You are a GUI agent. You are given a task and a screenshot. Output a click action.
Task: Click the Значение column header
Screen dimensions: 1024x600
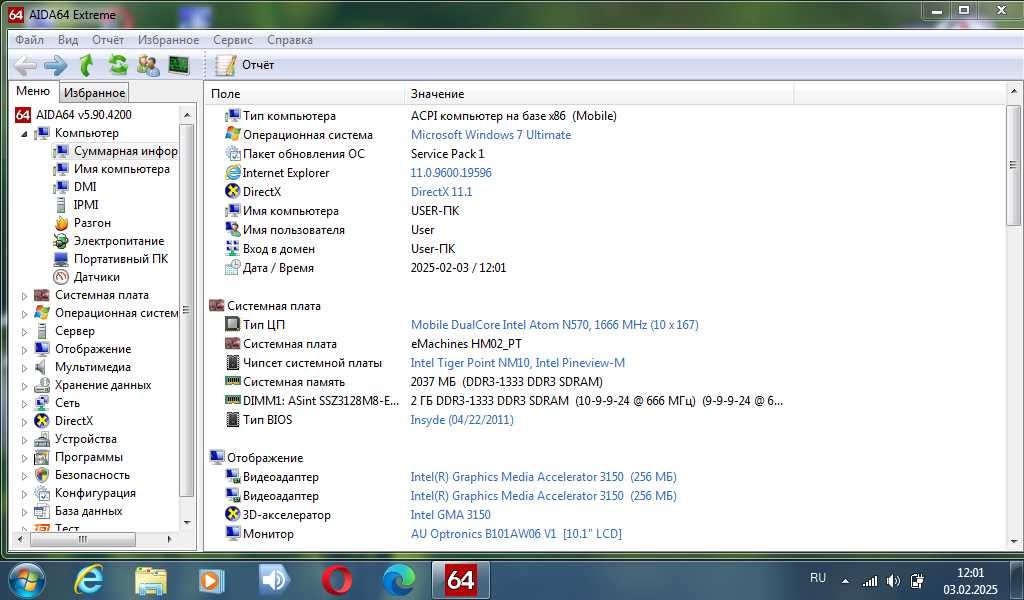point(599,94)
